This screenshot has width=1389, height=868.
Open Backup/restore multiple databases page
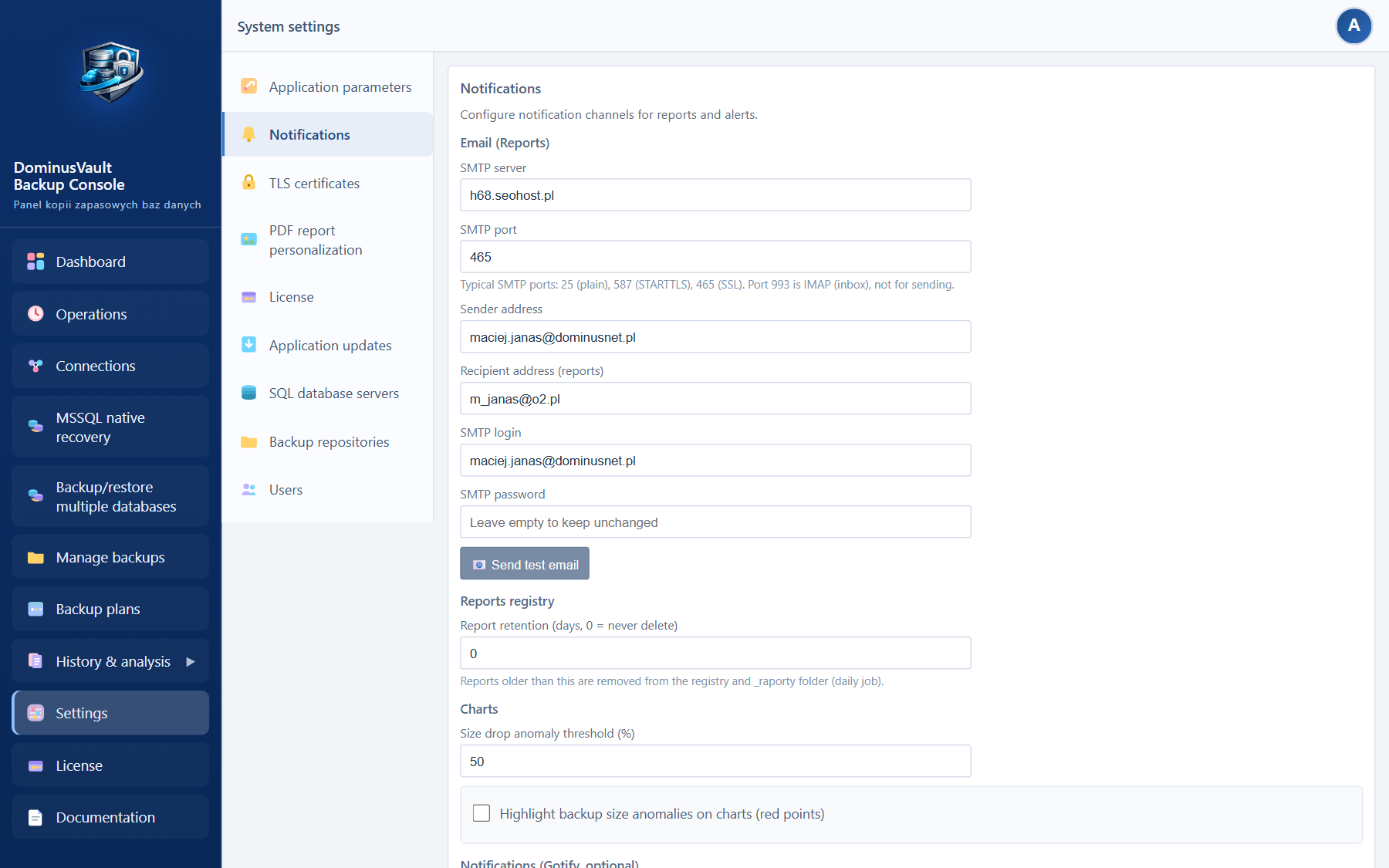(110, 496)
